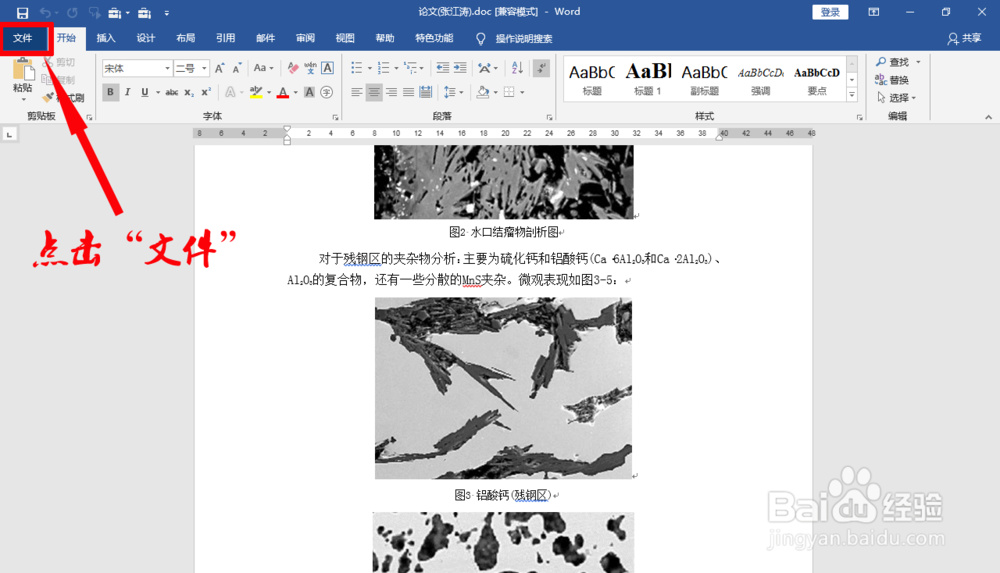Viewport: 1000px width, 573px height.
Task: Open the Font dialog launcher
Action: [335, 117]
